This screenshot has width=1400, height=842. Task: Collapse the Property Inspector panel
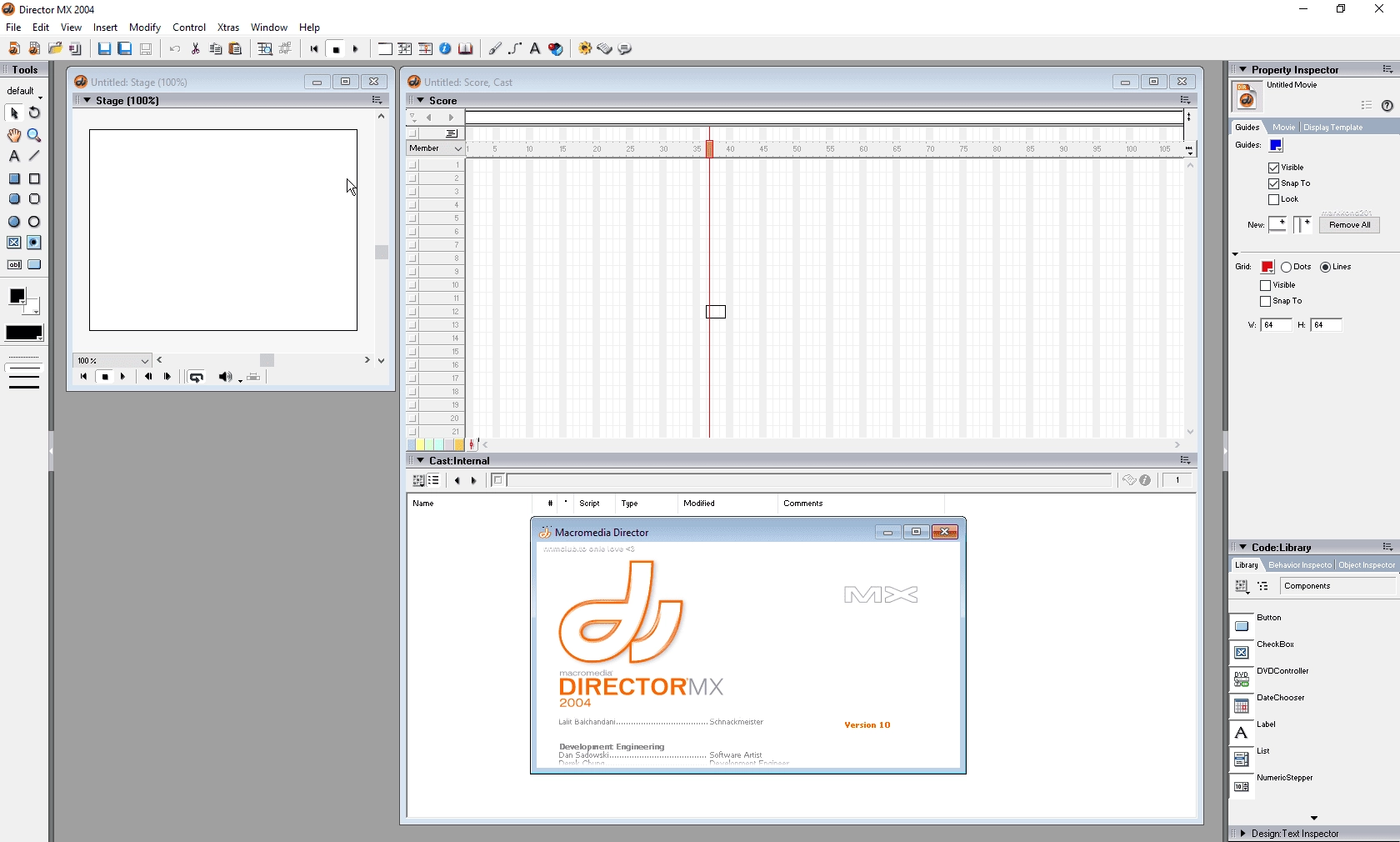[x=1242, y=69]
